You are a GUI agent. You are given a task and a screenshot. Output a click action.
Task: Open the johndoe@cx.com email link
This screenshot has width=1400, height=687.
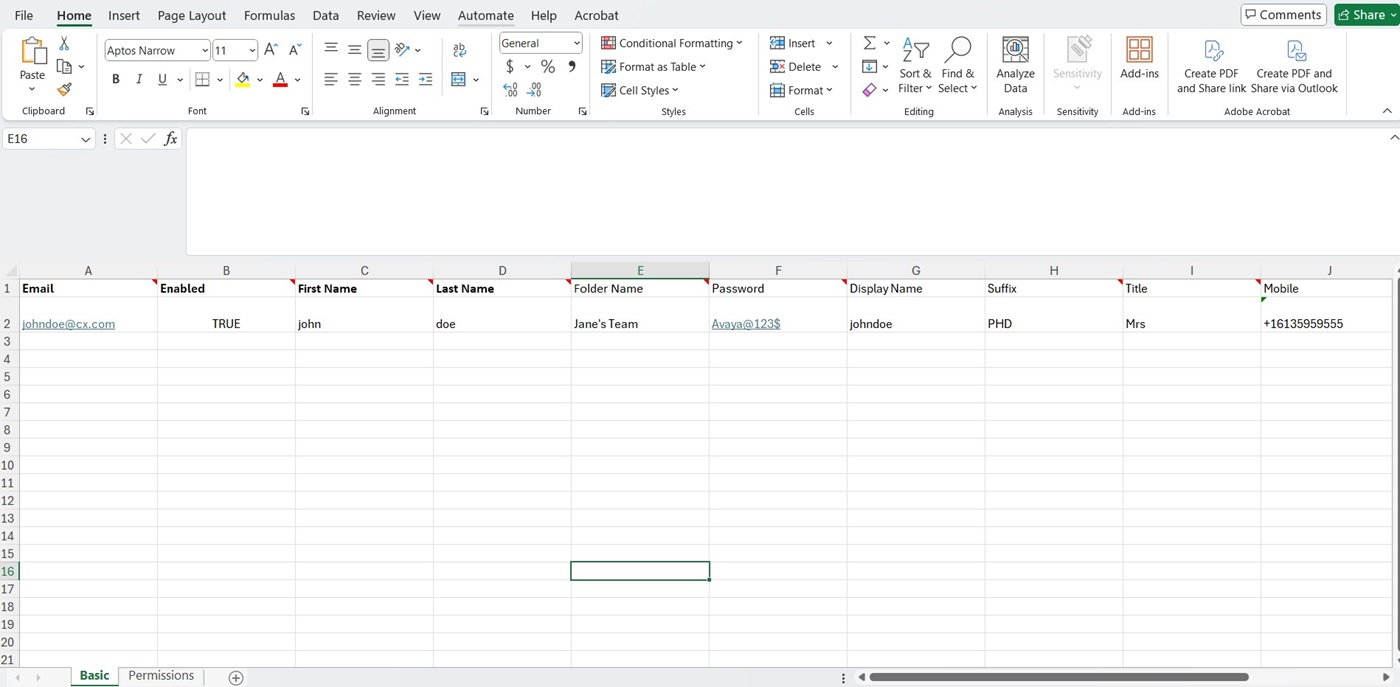tap(69, 324)
